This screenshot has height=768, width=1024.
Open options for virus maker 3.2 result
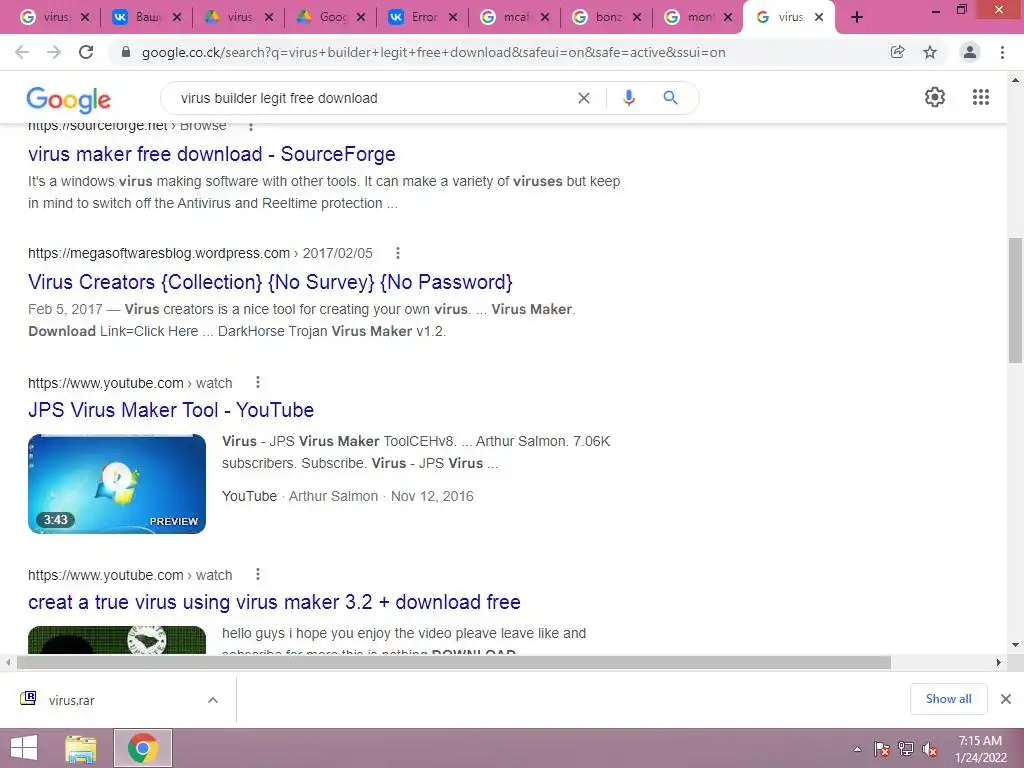pyautogui.click(x=258, y=574)
